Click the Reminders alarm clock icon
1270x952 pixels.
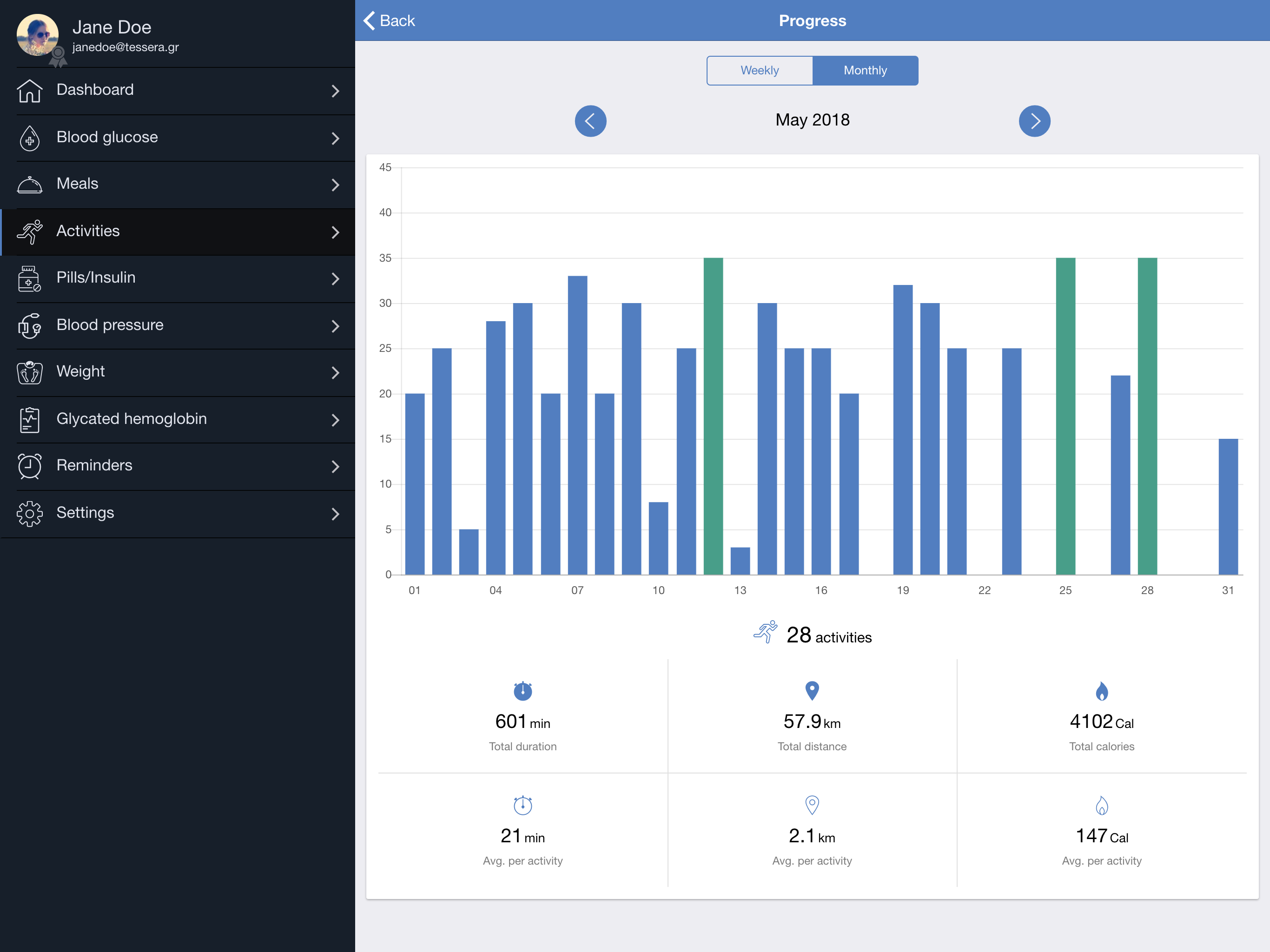click(29, 466)
